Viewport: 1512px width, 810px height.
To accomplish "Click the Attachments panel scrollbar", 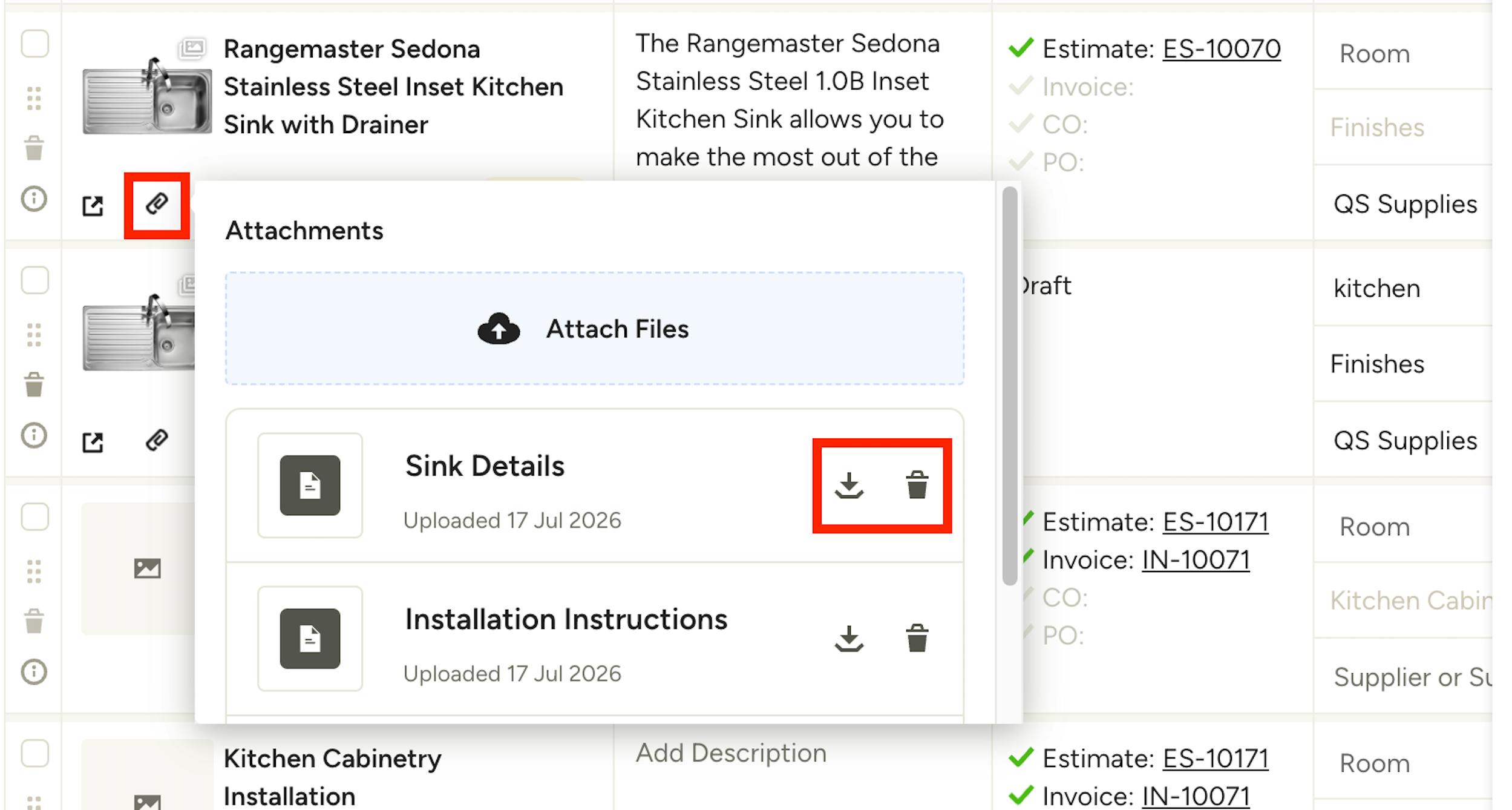I will pyautogui.click(x=1009, y=386).
